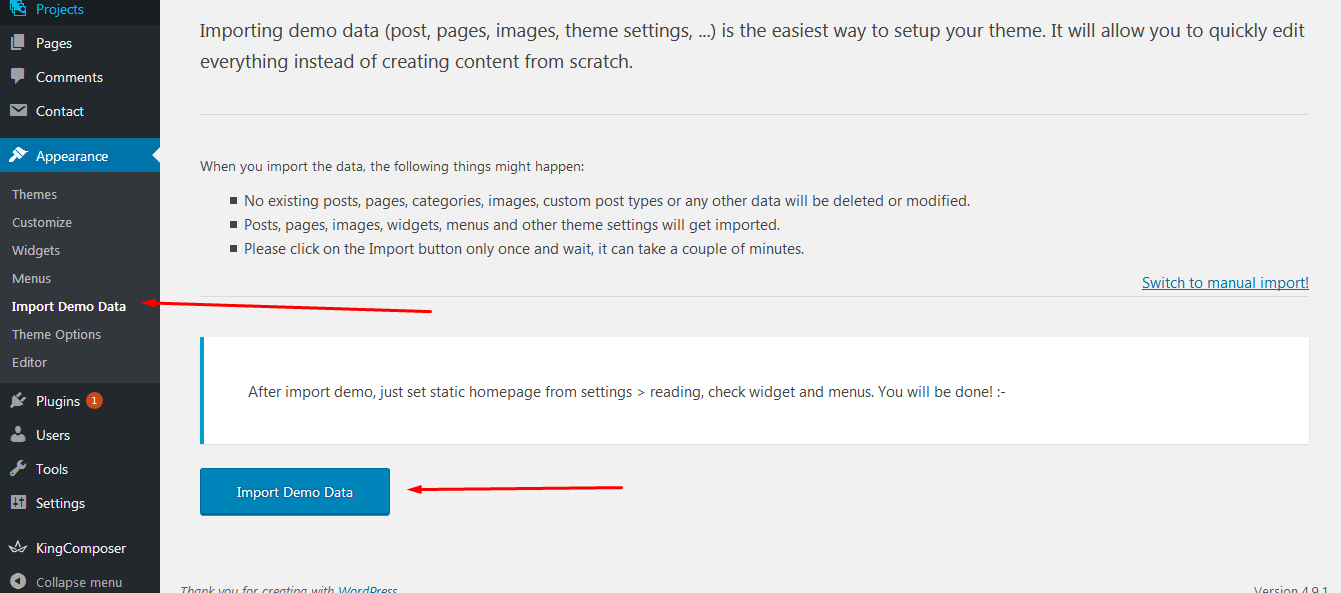This screenshot has height=593, width=1341.
Task: Click the Projects icon in sidebar
Action: 18,9
